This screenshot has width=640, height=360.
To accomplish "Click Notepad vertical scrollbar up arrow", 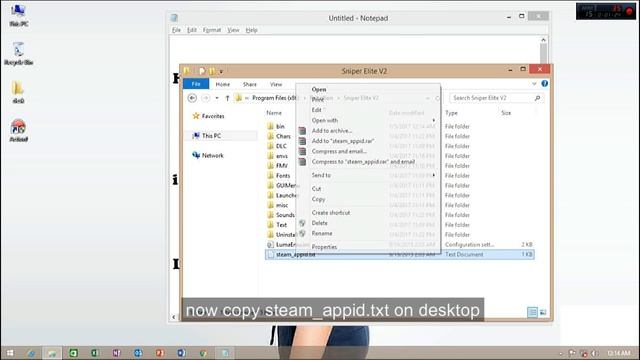I will point(543,40).
